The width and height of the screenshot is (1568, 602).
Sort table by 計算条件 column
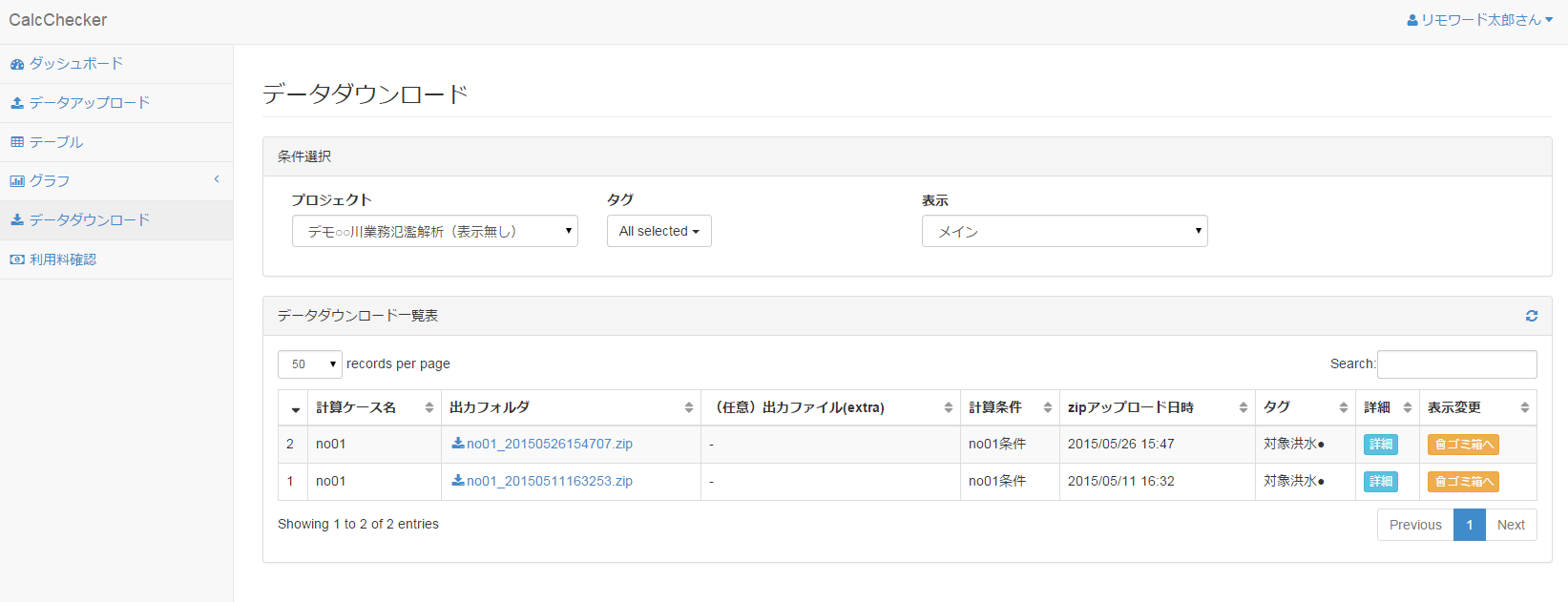1009,407
